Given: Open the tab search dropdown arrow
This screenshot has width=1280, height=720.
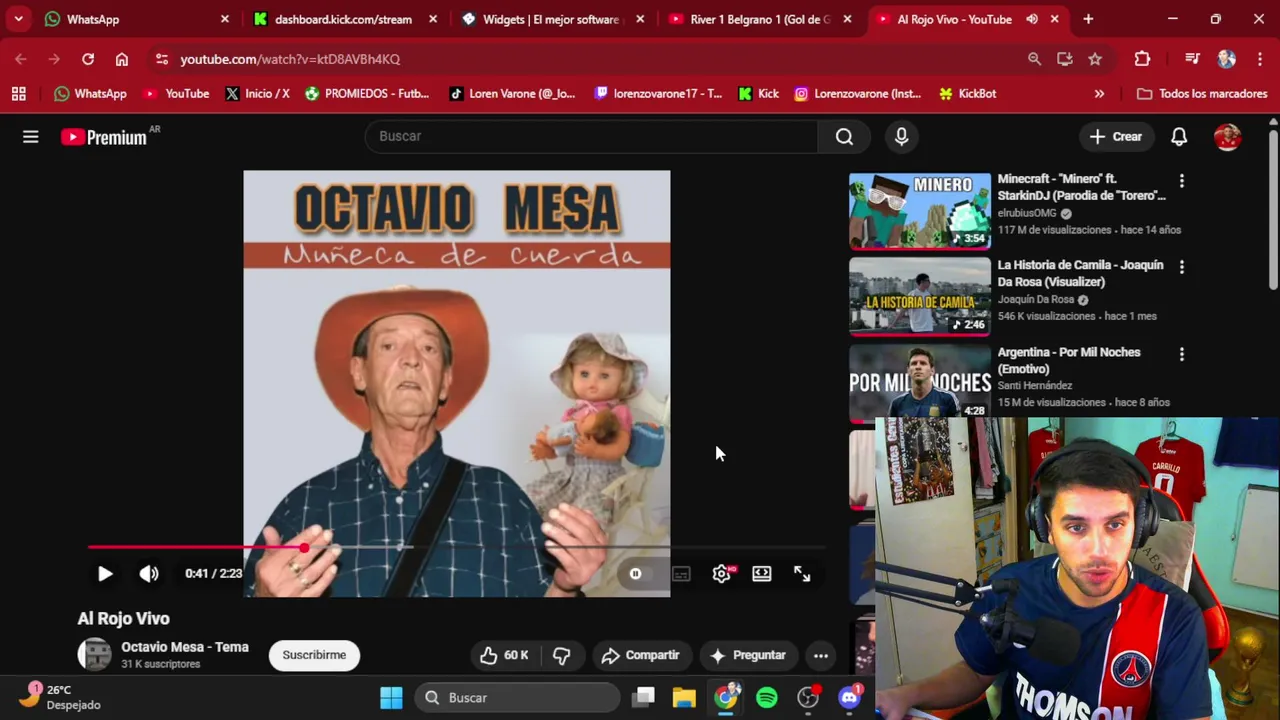Looking at the screenshot, I should pos(18,19).
